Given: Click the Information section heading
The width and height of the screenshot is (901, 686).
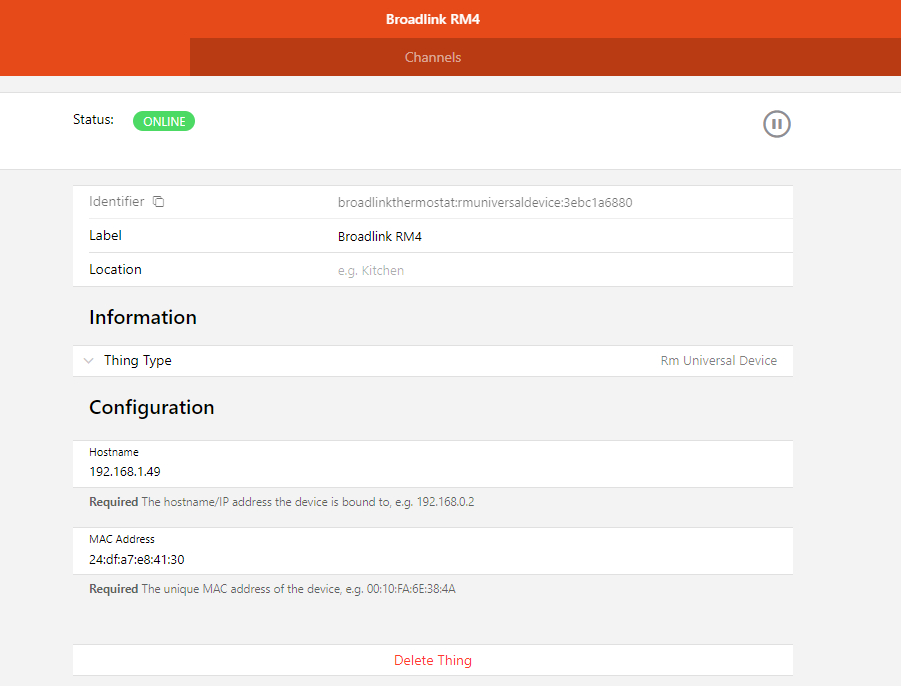Looking at the screenshot, I should (143, 318).
